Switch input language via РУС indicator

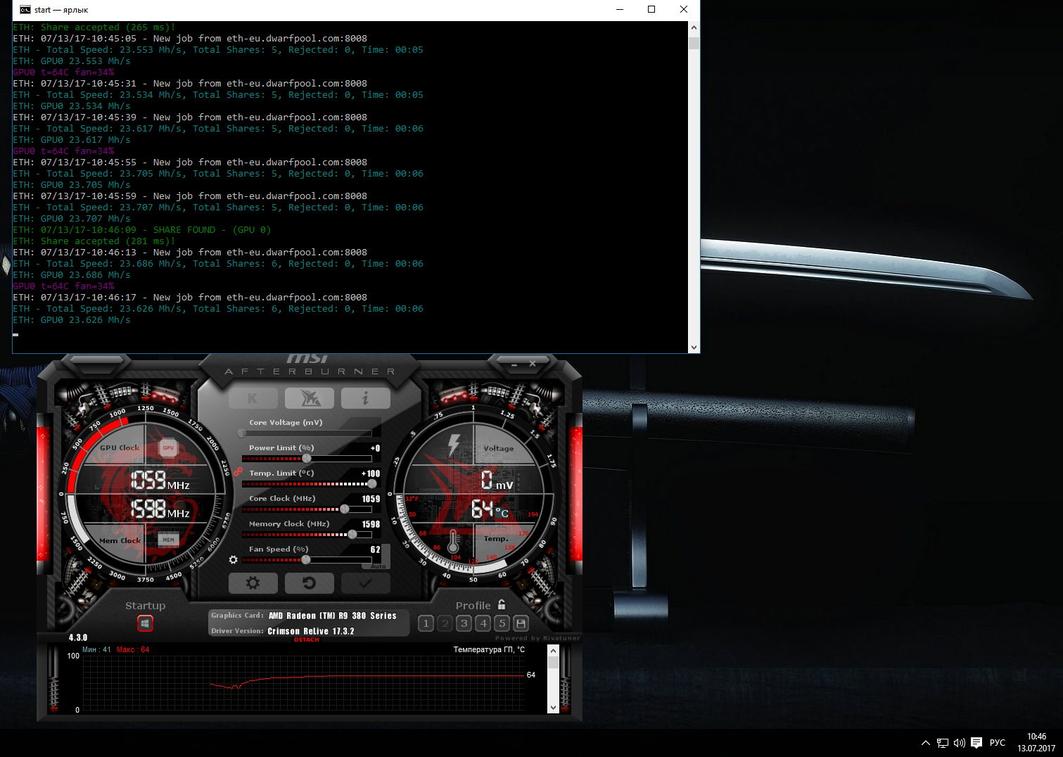pos(998,743)
